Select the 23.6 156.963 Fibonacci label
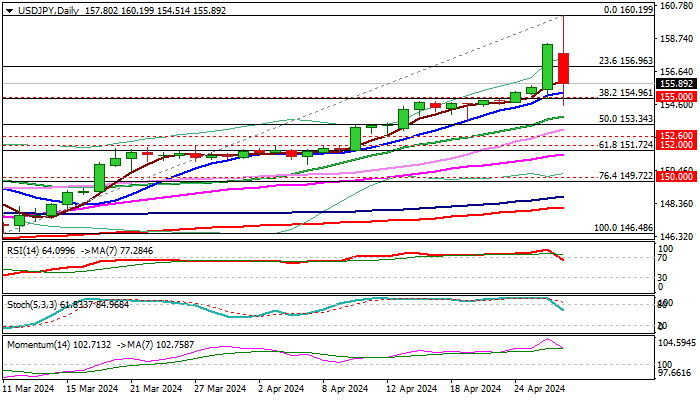This screenshot has height=400, width=700. pos(626,61)
